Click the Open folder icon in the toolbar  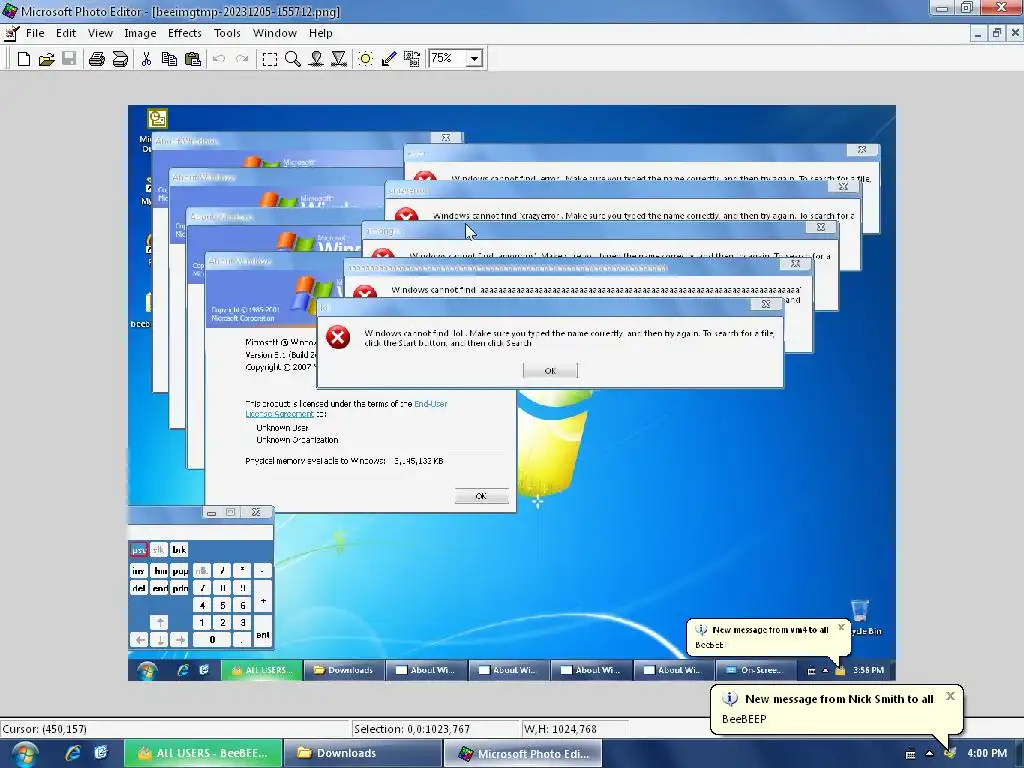(x=46, y=59)
